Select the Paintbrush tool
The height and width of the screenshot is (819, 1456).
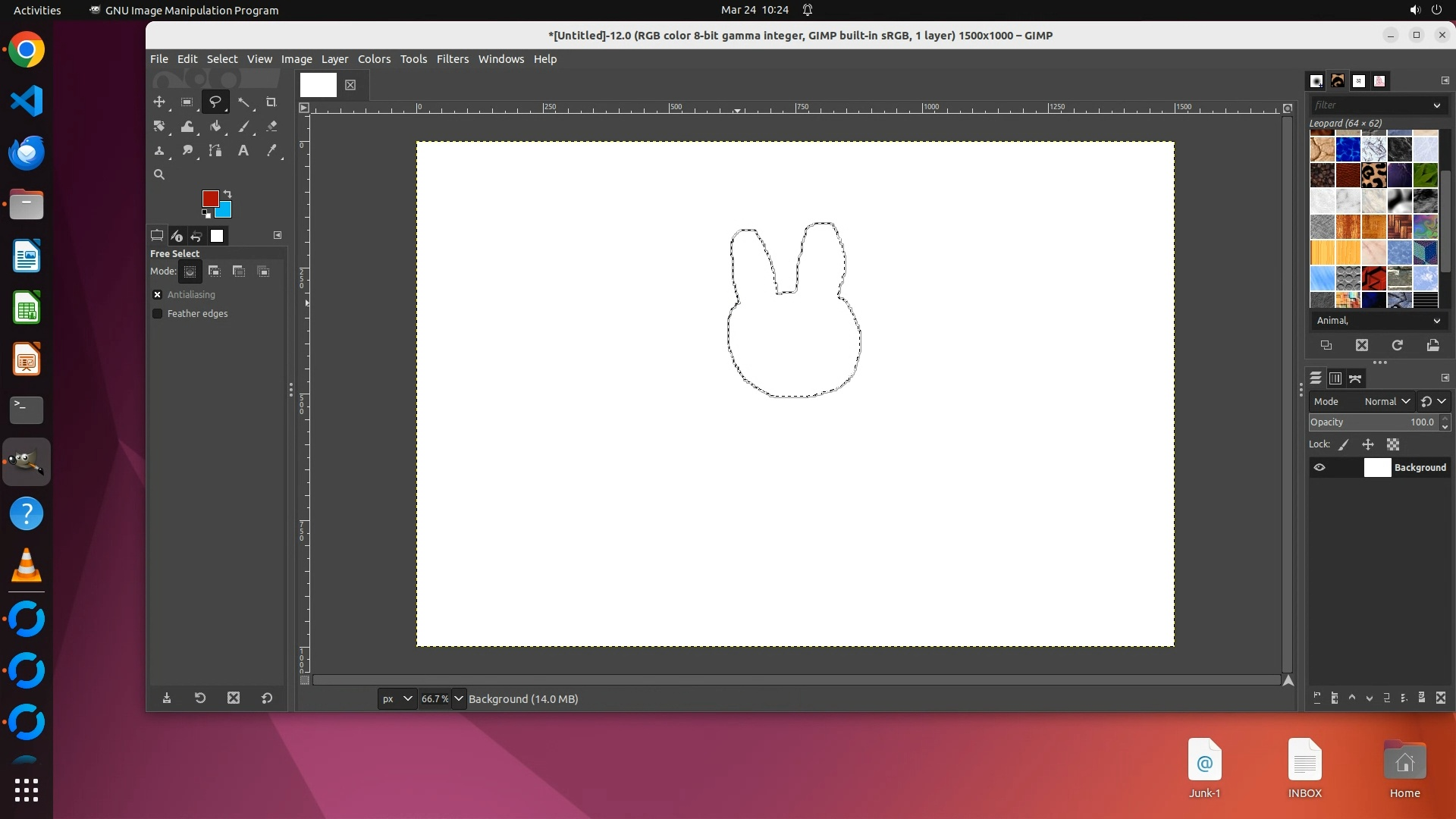243,127
